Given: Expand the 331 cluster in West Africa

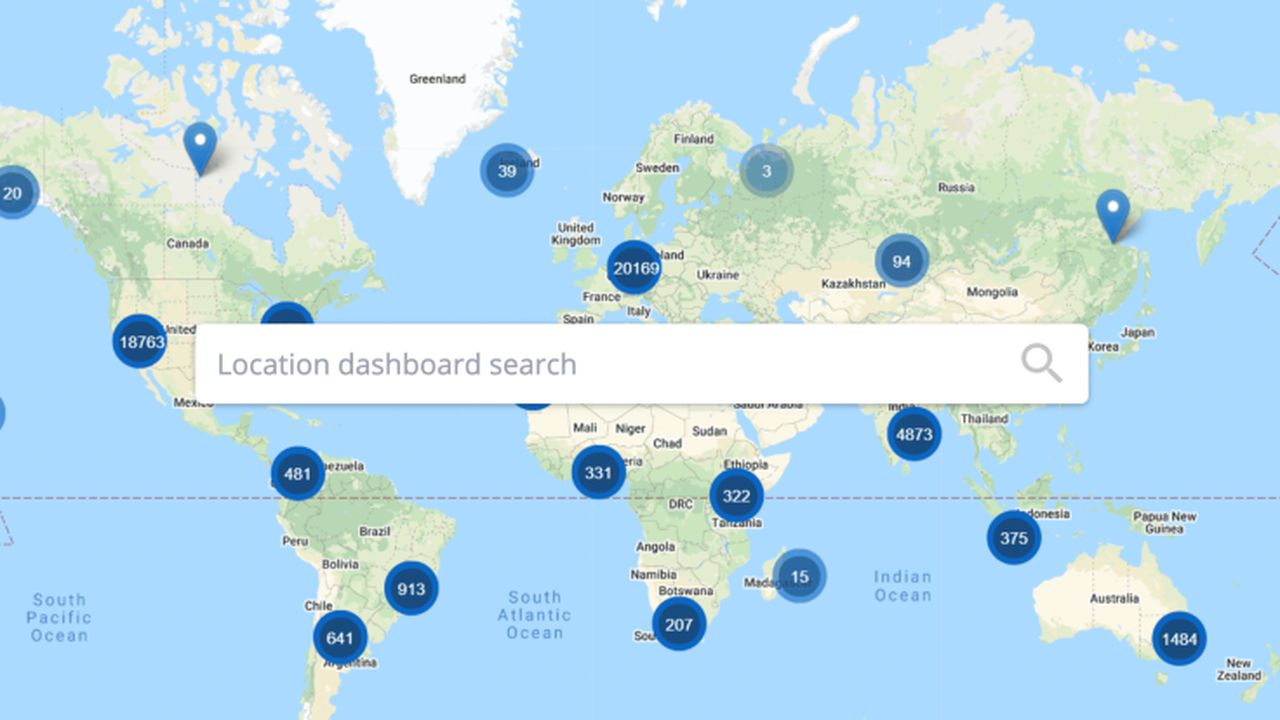Looking at the screenshot, I should [598, 473].
